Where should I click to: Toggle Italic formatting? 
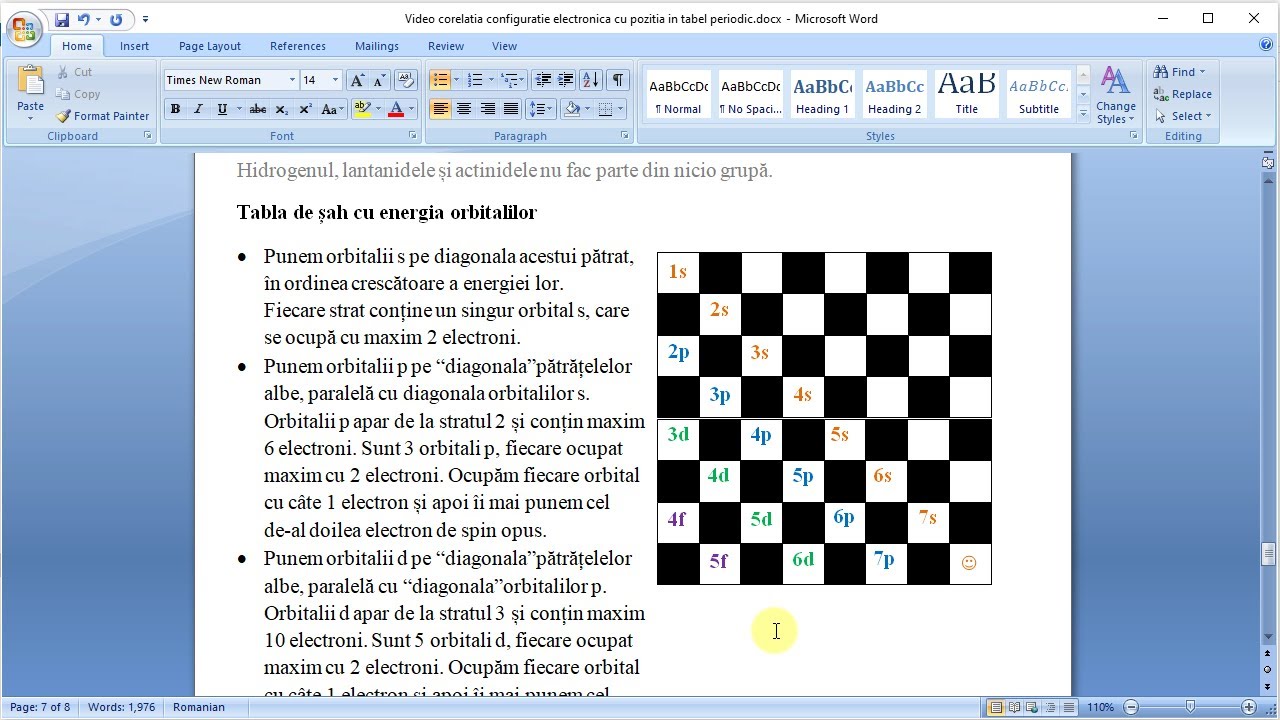(198, 109)
